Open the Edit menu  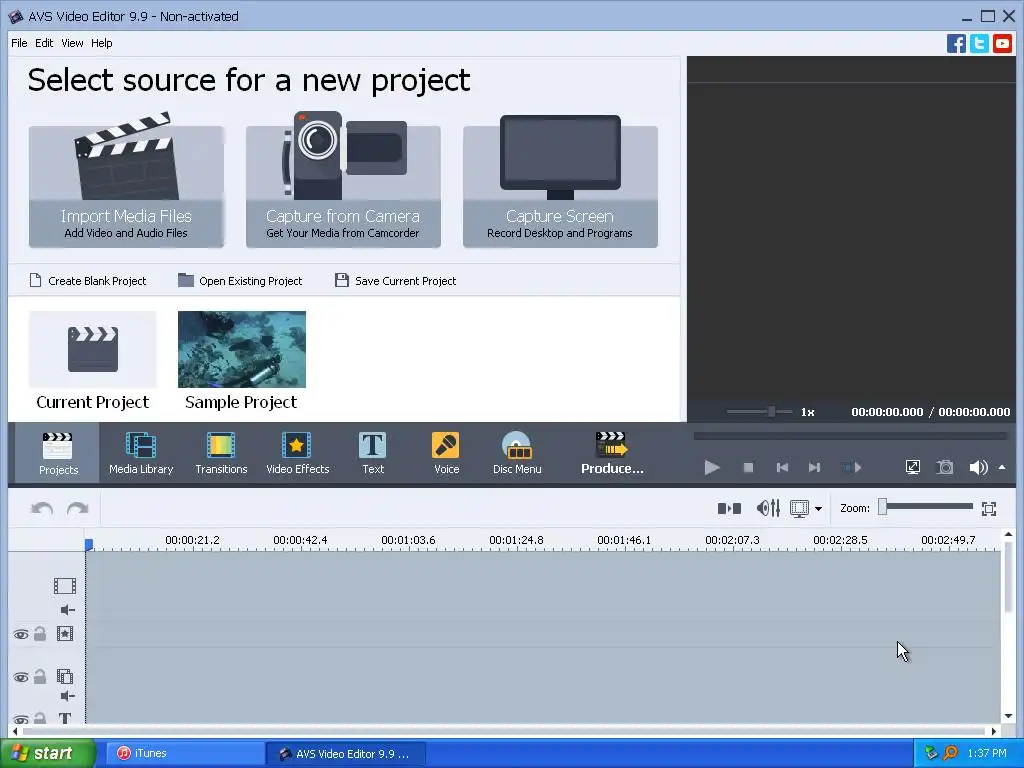click(44, 43)
